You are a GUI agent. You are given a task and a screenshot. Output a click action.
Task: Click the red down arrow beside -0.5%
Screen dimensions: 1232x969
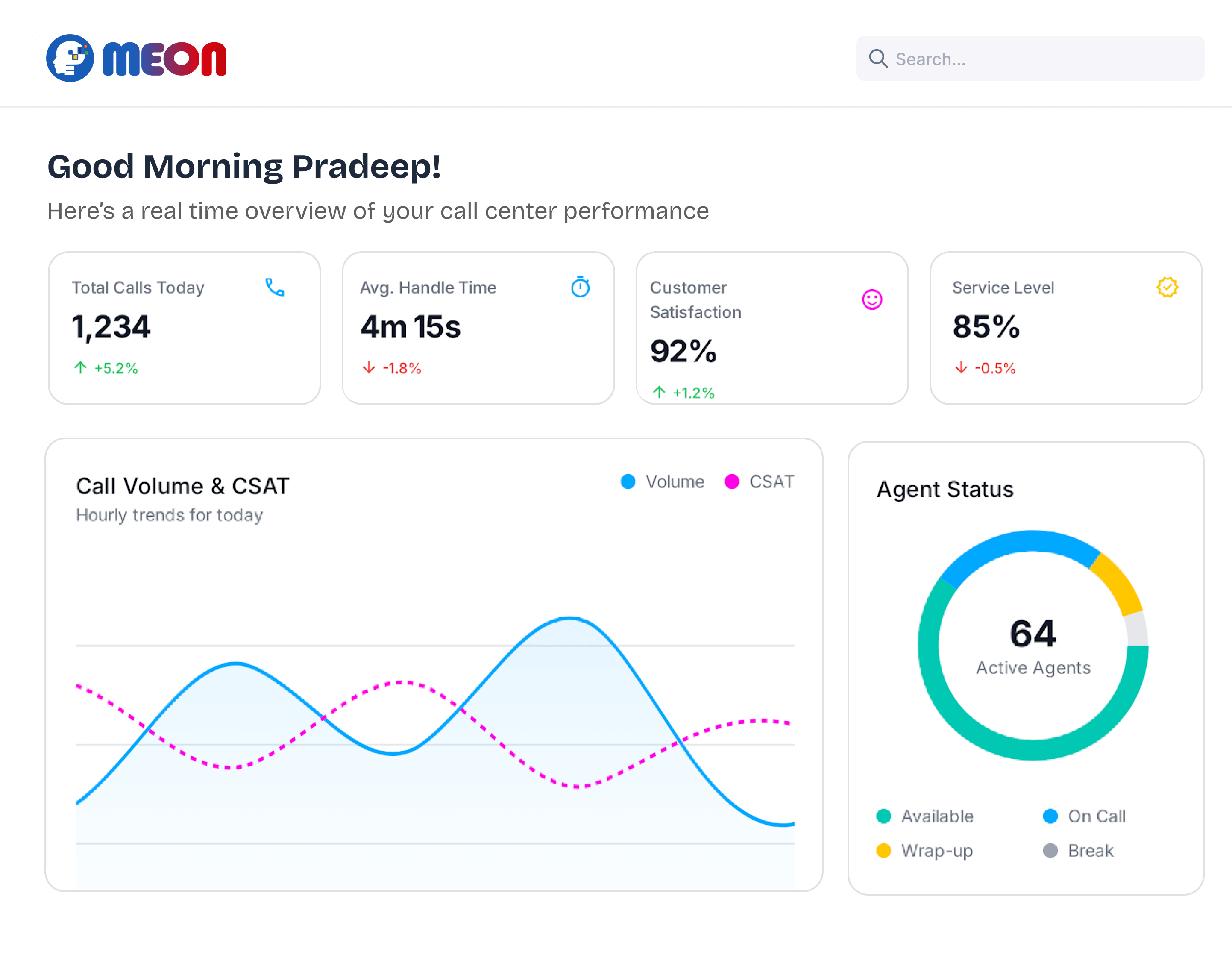click(961, 367)
